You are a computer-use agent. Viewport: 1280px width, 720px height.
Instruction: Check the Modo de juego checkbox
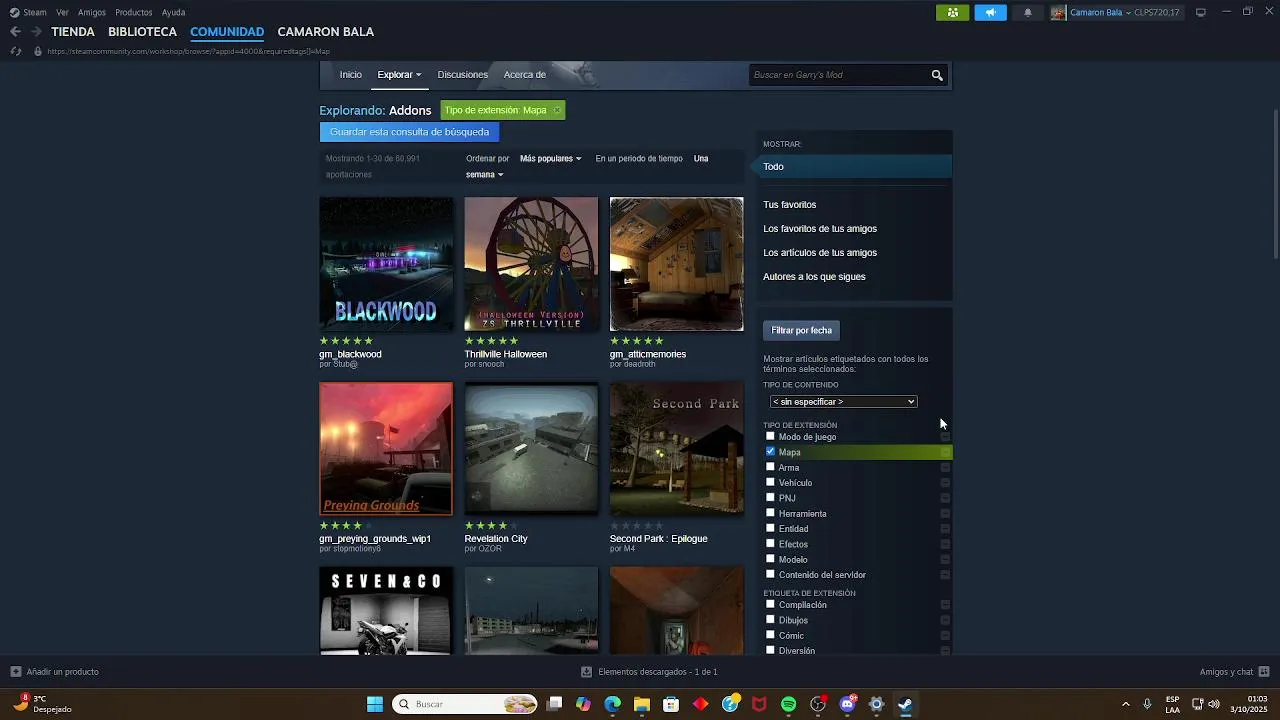point(770,436)
